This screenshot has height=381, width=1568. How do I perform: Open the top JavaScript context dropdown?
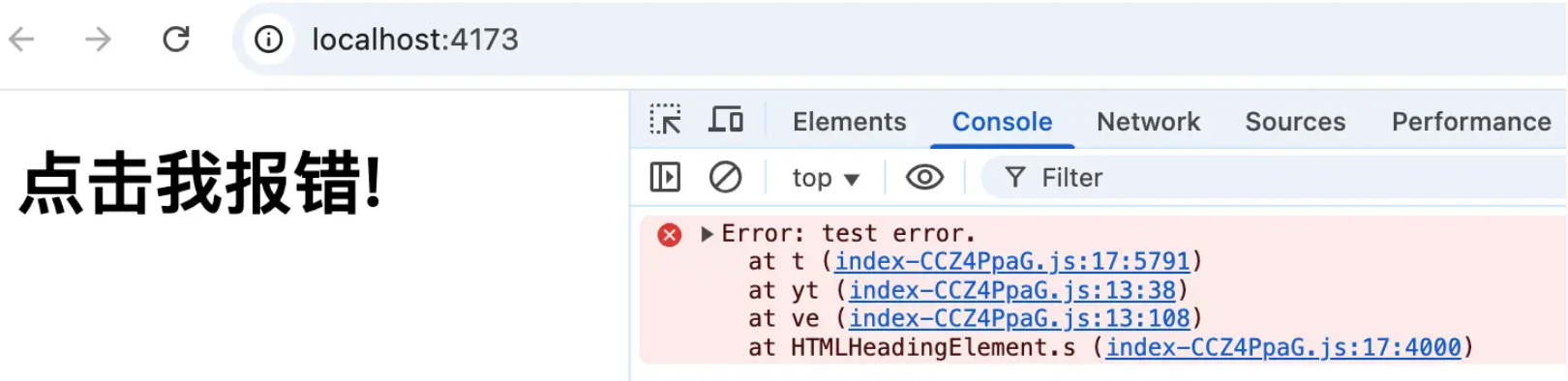click(x=826, y=178)
